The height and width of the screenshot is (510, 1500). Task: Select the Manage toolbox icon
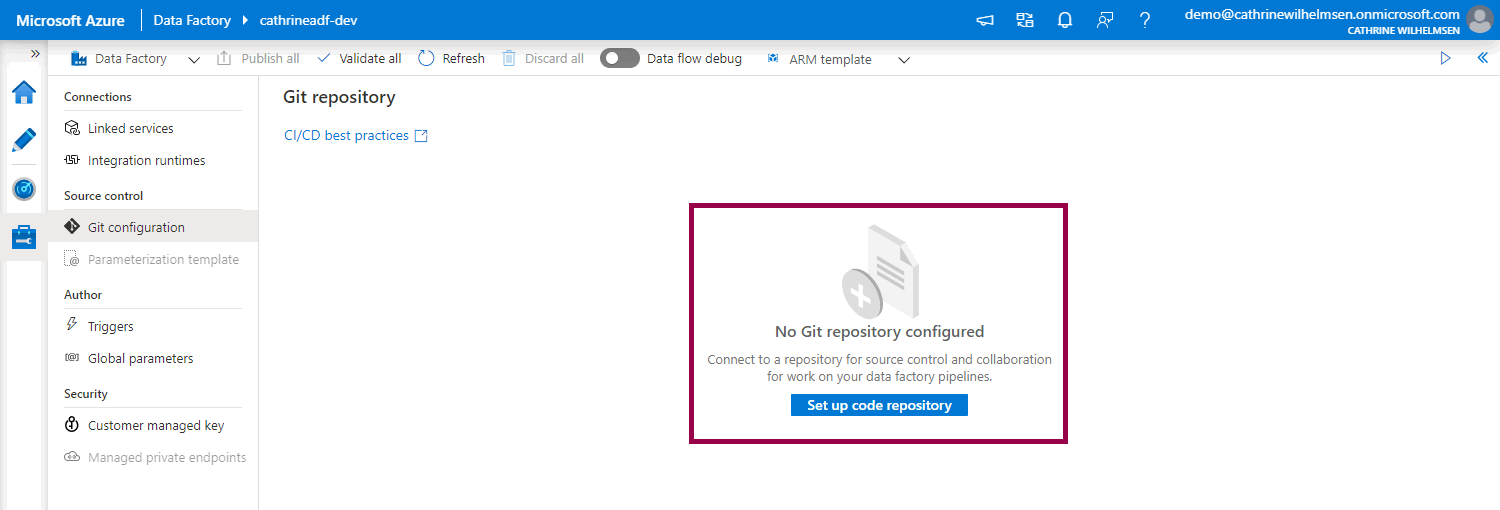pos(24,237)
